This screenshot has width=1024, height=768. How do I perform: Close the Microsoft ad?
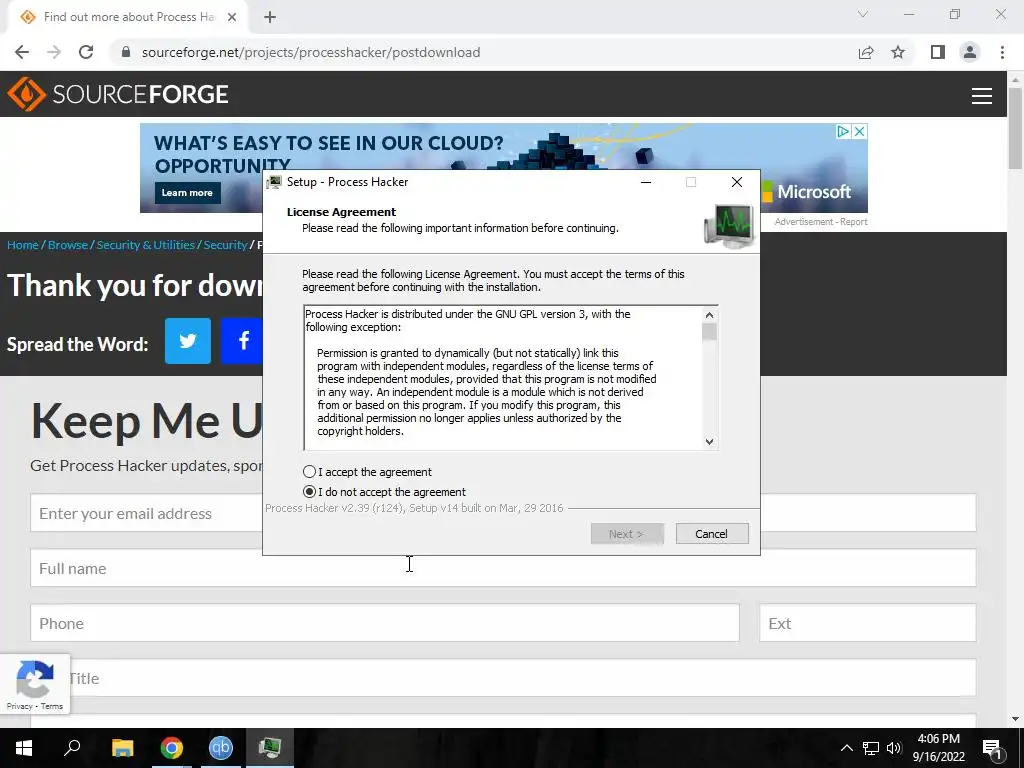(860, 131)
